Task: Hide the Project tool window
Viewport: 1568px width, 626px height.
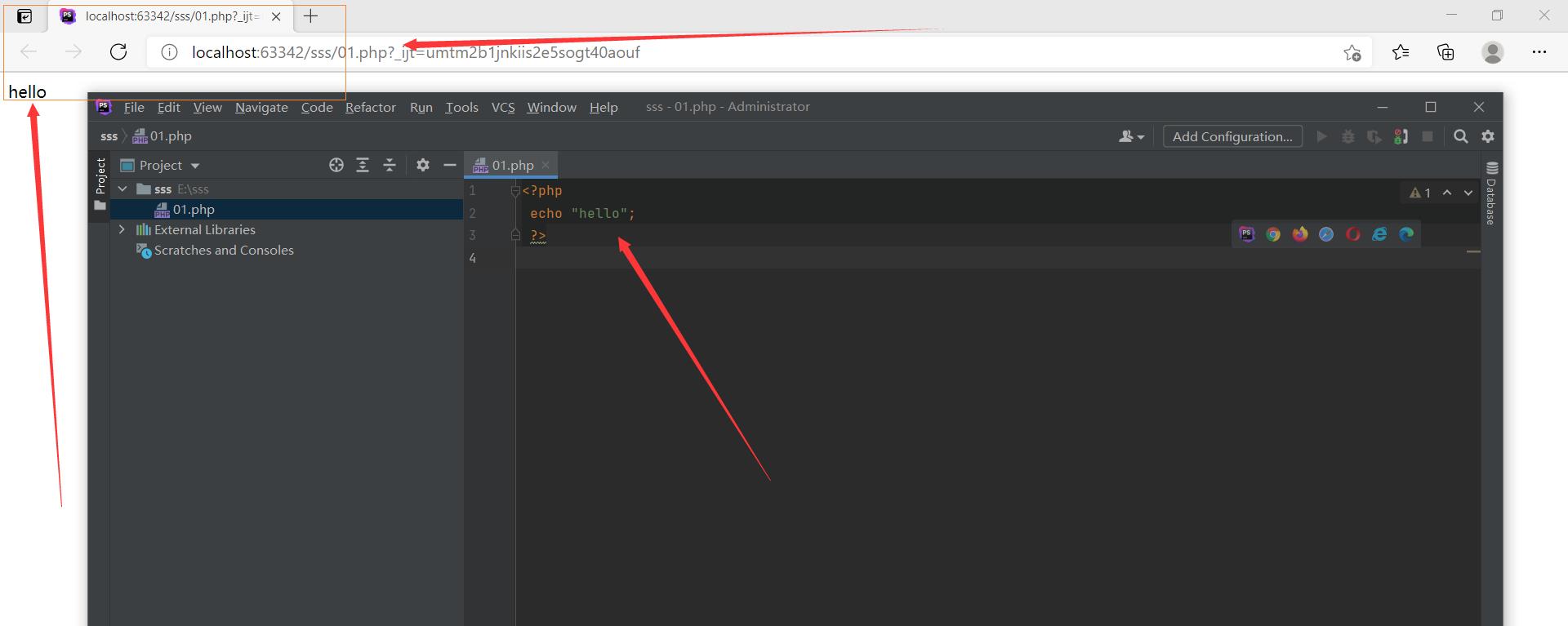Action: 449,165
